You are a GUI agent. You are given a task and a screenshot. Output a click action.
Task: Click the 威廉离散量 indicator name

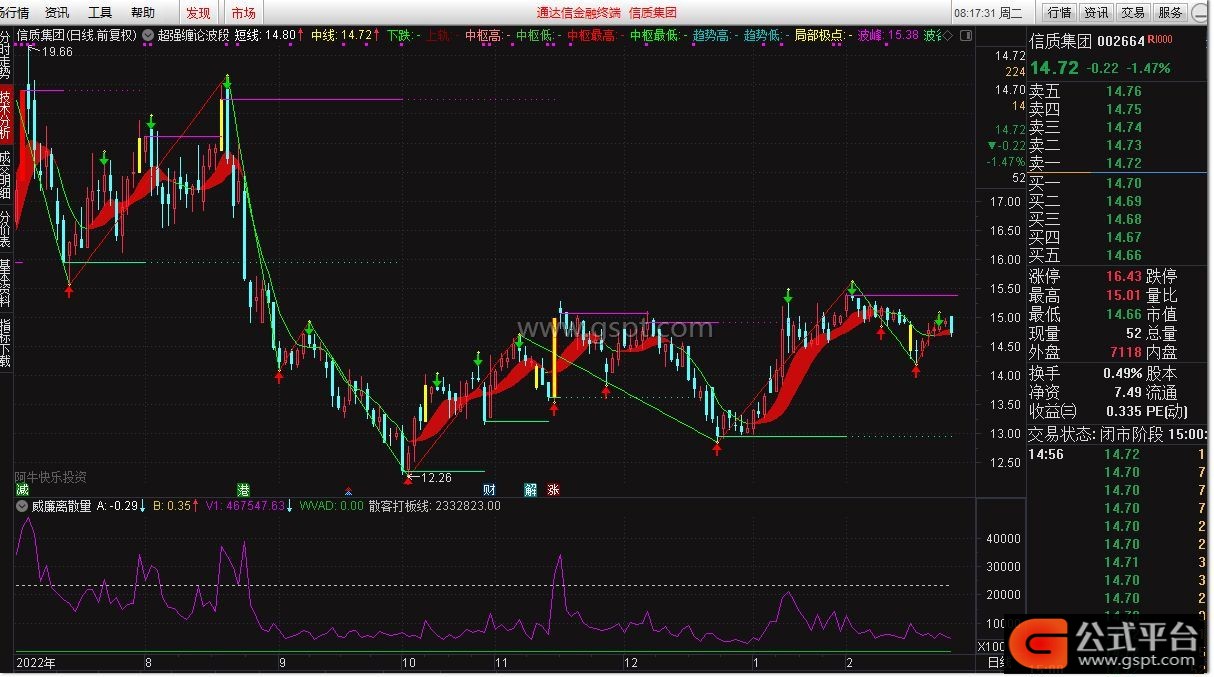click(x=60, y=506)
